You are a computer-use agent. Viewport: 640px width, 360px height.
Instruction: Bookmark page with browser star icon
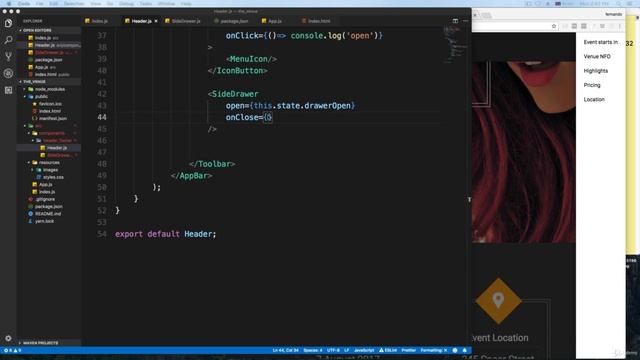point(554,26)
